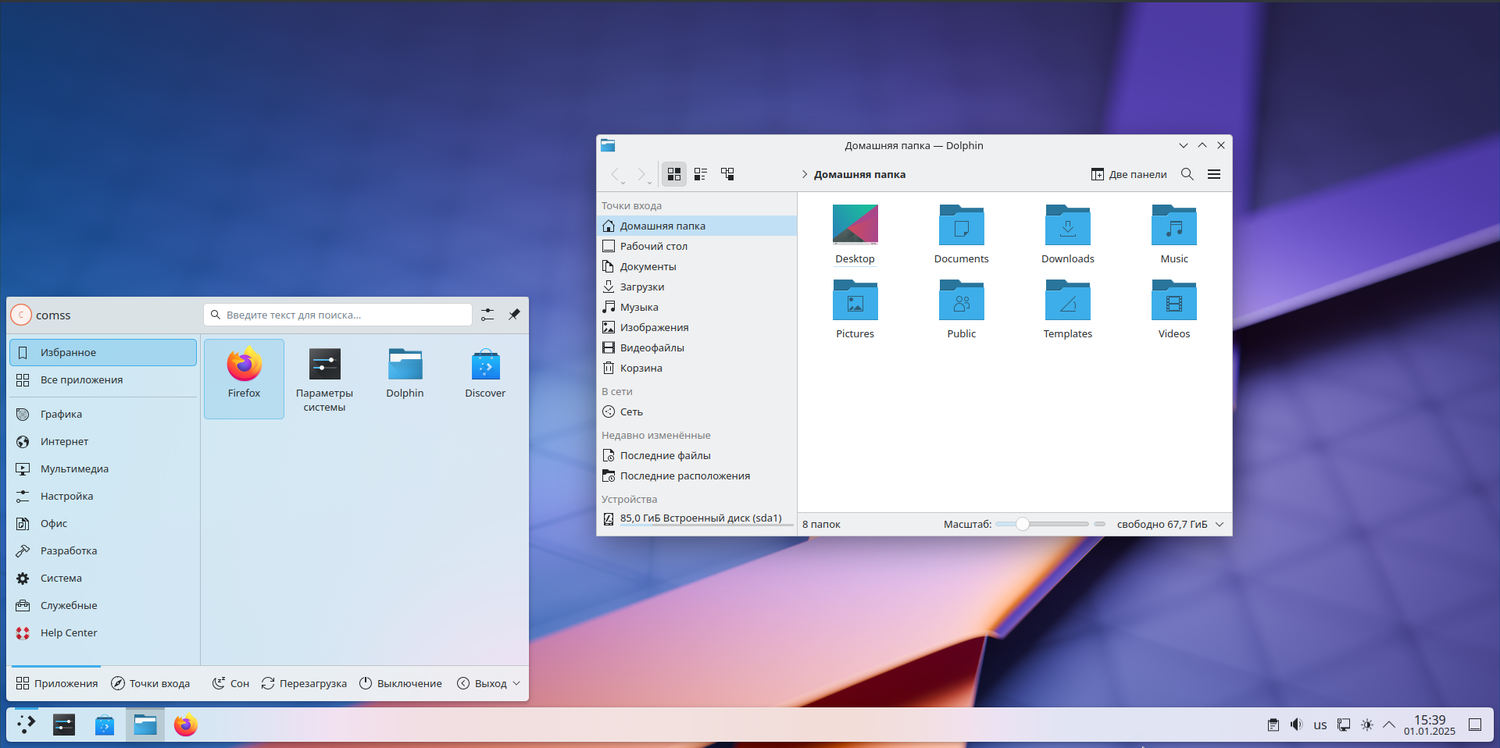1500x748 pixels.
Task: Click the Сон sleep button
Action: [x=230, y=684]
